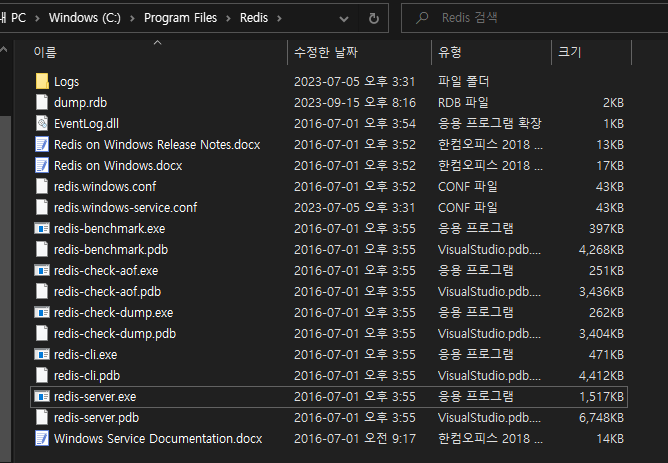Image resolution: width=668 pixels, height=463 pixels.
Task: Click the 2016-07-01 오전 9:17 date cell
Action: tap(355, 439)
